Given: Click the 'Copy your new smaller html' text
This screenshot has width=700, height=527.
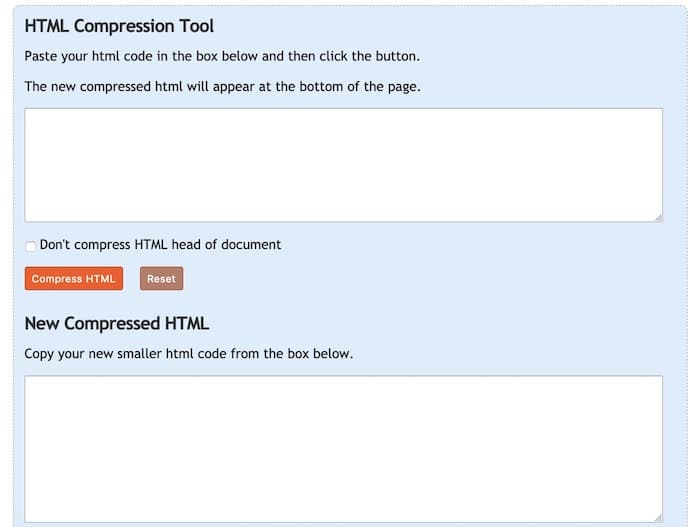Looking at the screenshot, I should 188,354.
